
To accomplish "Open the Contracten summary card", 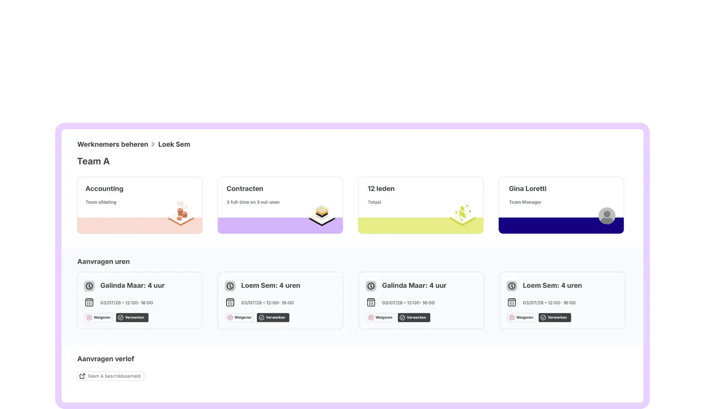I will 280,205.
